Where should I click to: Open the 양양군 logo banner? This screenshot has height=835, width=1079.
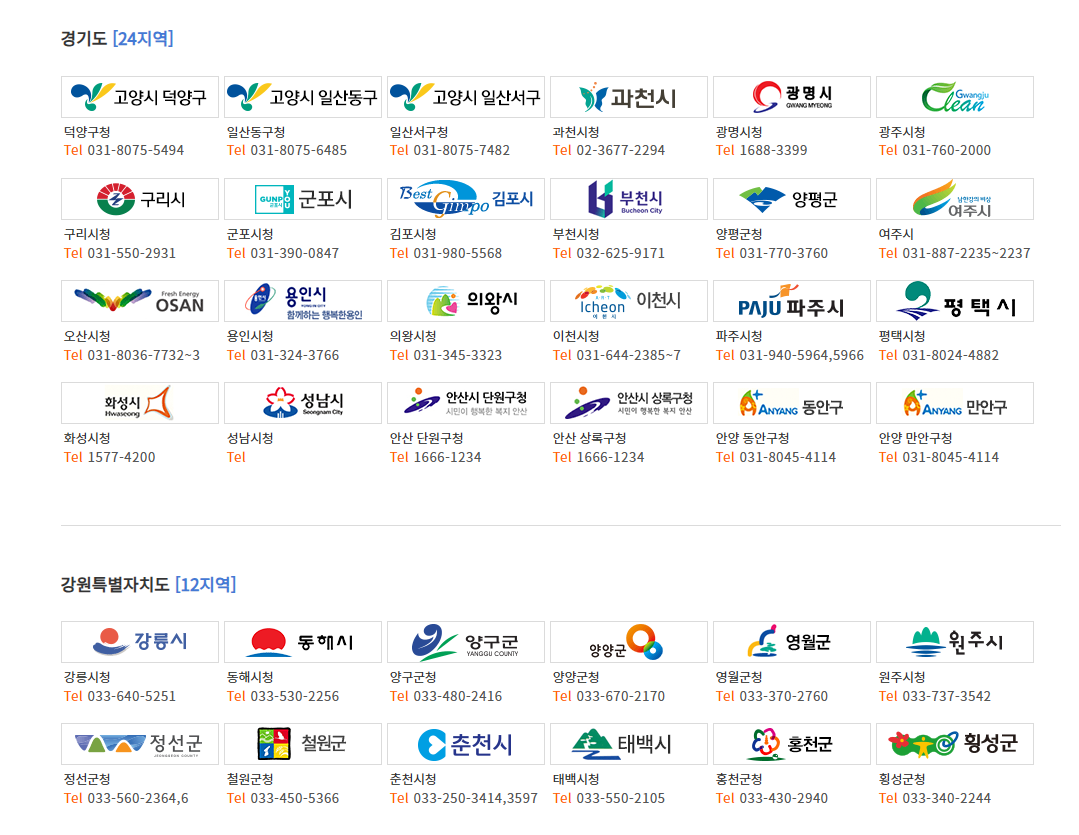[x=629, y=642]
